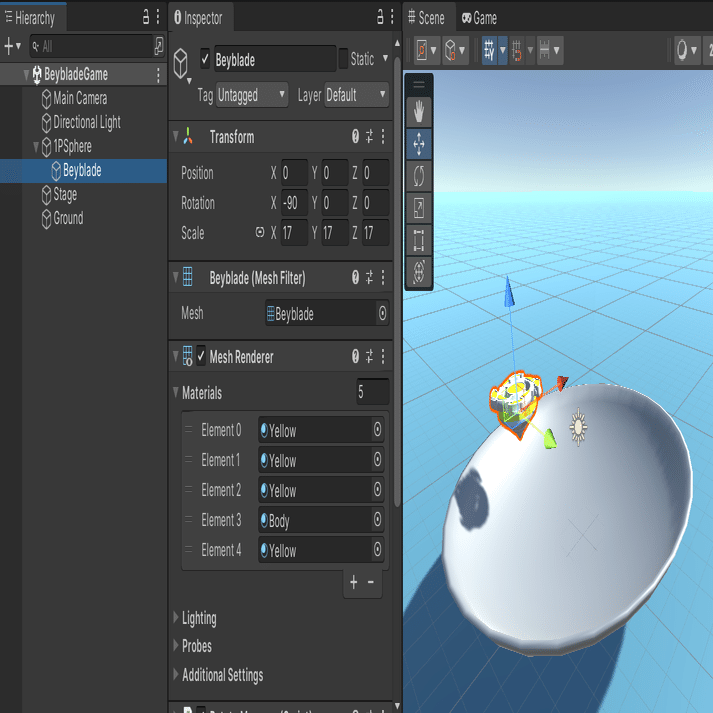Image resolution: width=713 pixels, height=713 pixels.
Task: Expand the Probes section
Action: (176, 645)
